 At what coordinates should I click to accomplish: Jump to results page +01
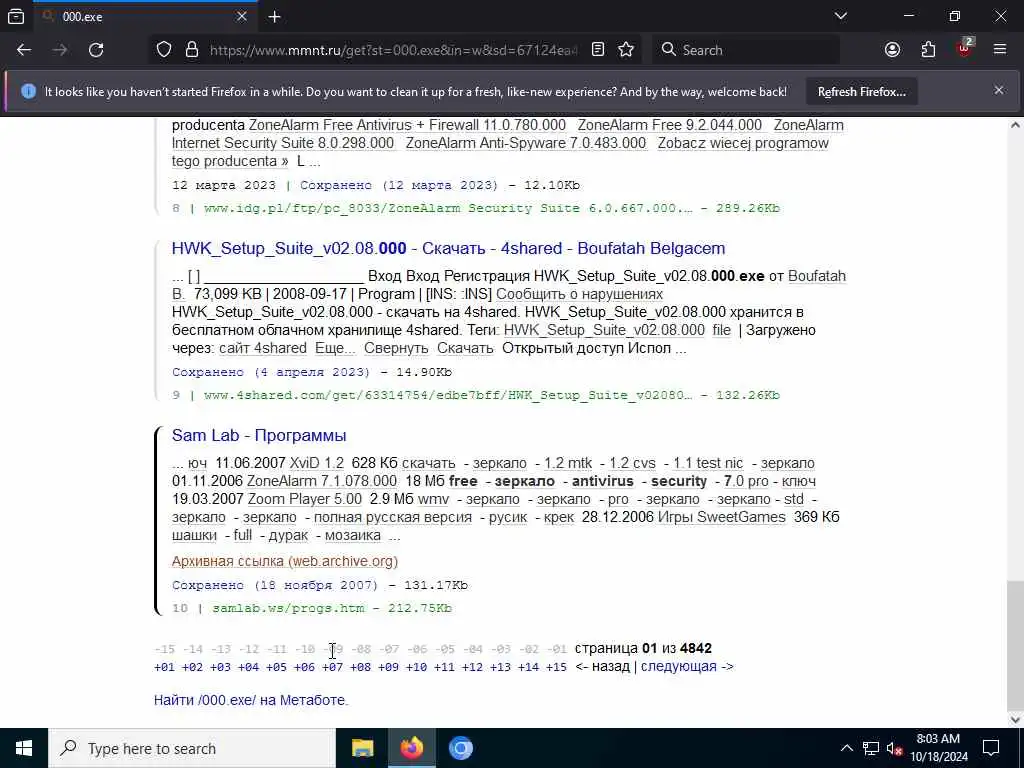(164, 667)
